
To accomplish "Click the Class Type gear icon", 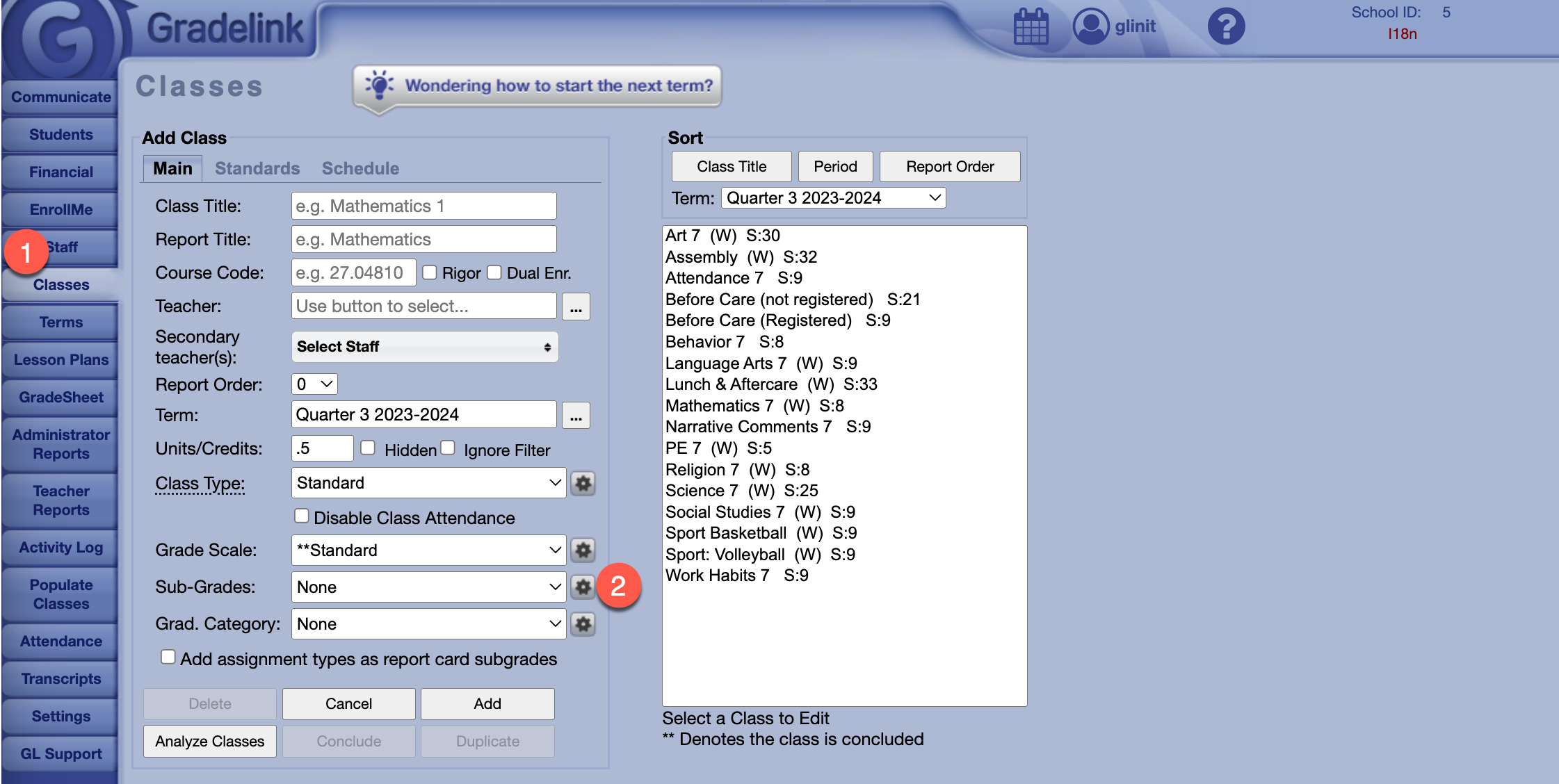I will click(x=583, y=483).
